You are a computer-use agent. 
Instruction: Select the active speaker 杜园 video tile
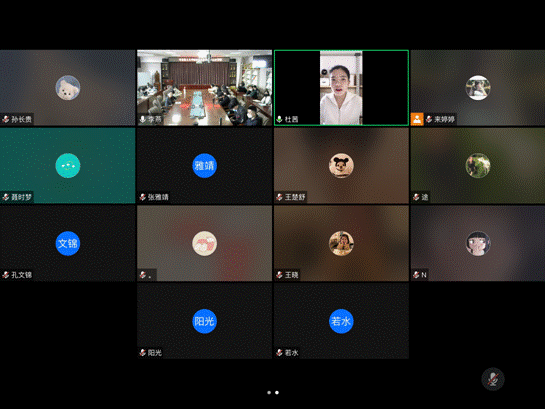click(341, 88)
